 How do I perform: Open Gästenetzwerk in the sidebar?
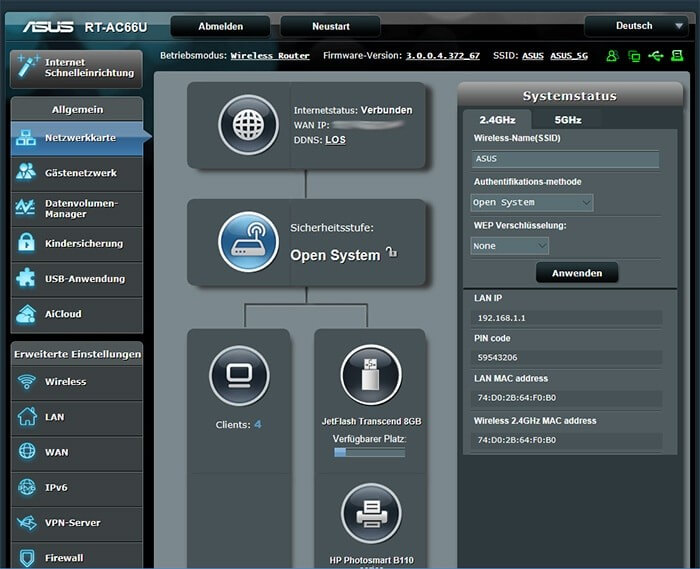[x=77, y=173]
